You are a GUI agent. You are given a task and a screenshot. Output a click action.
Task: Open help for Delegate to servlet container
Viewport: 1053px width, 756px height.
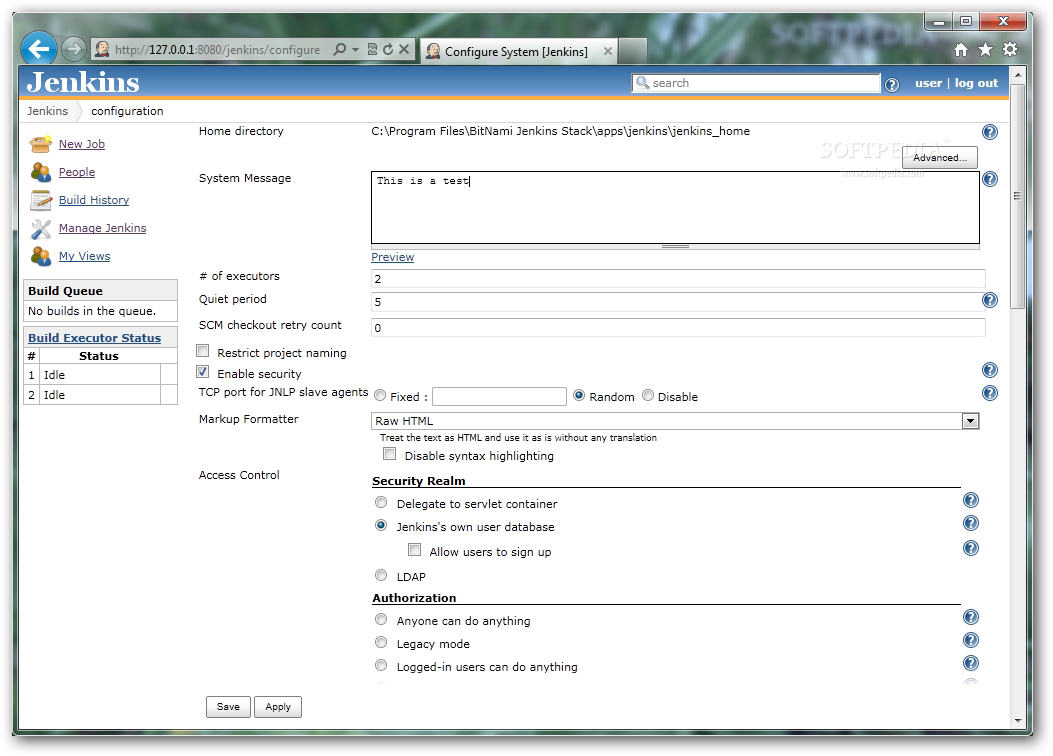971,500
